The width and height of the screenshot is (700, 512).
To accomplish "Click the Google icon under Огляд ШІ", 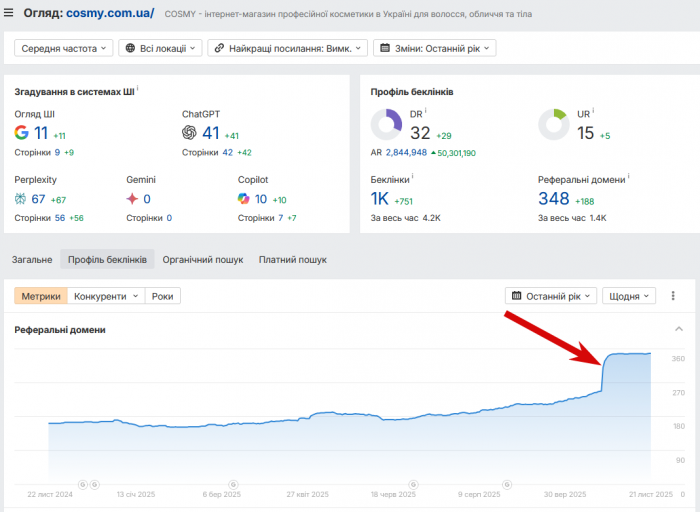I will coord(21,133).
